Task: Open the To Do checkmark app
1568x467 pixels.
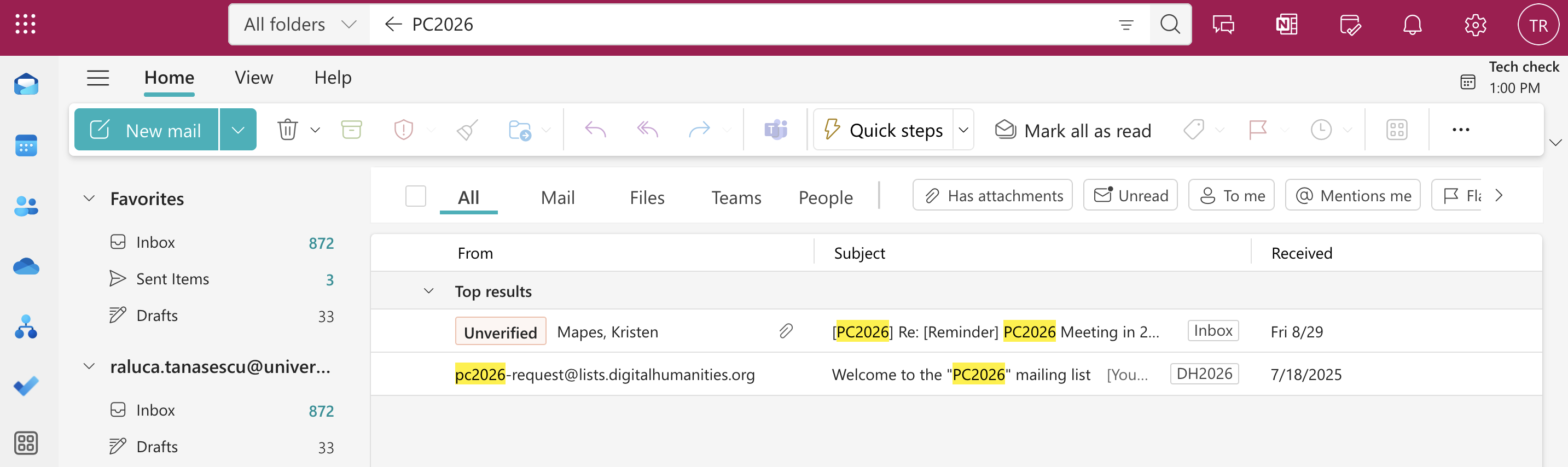Action: point(26,386)
